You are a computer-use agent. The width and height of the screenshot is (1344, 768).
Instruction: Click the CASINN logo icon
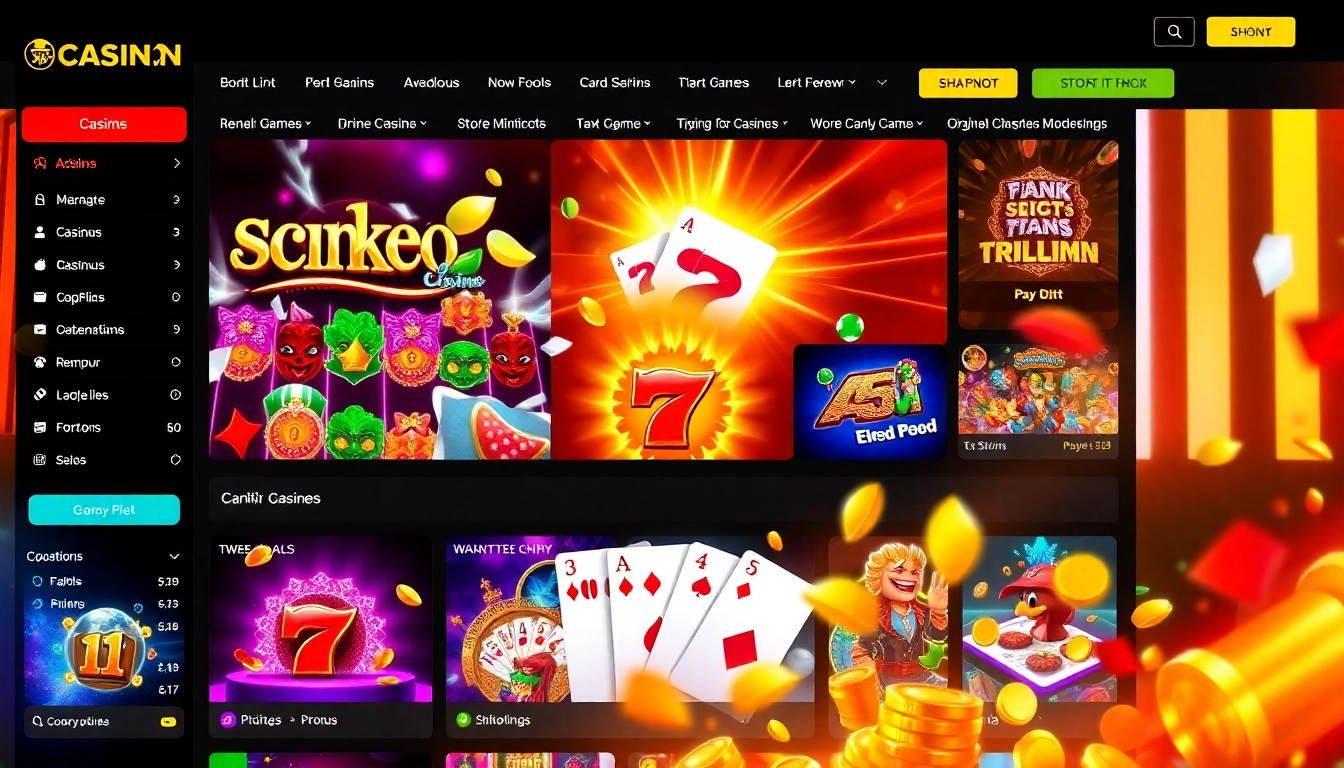pos(39,54)
